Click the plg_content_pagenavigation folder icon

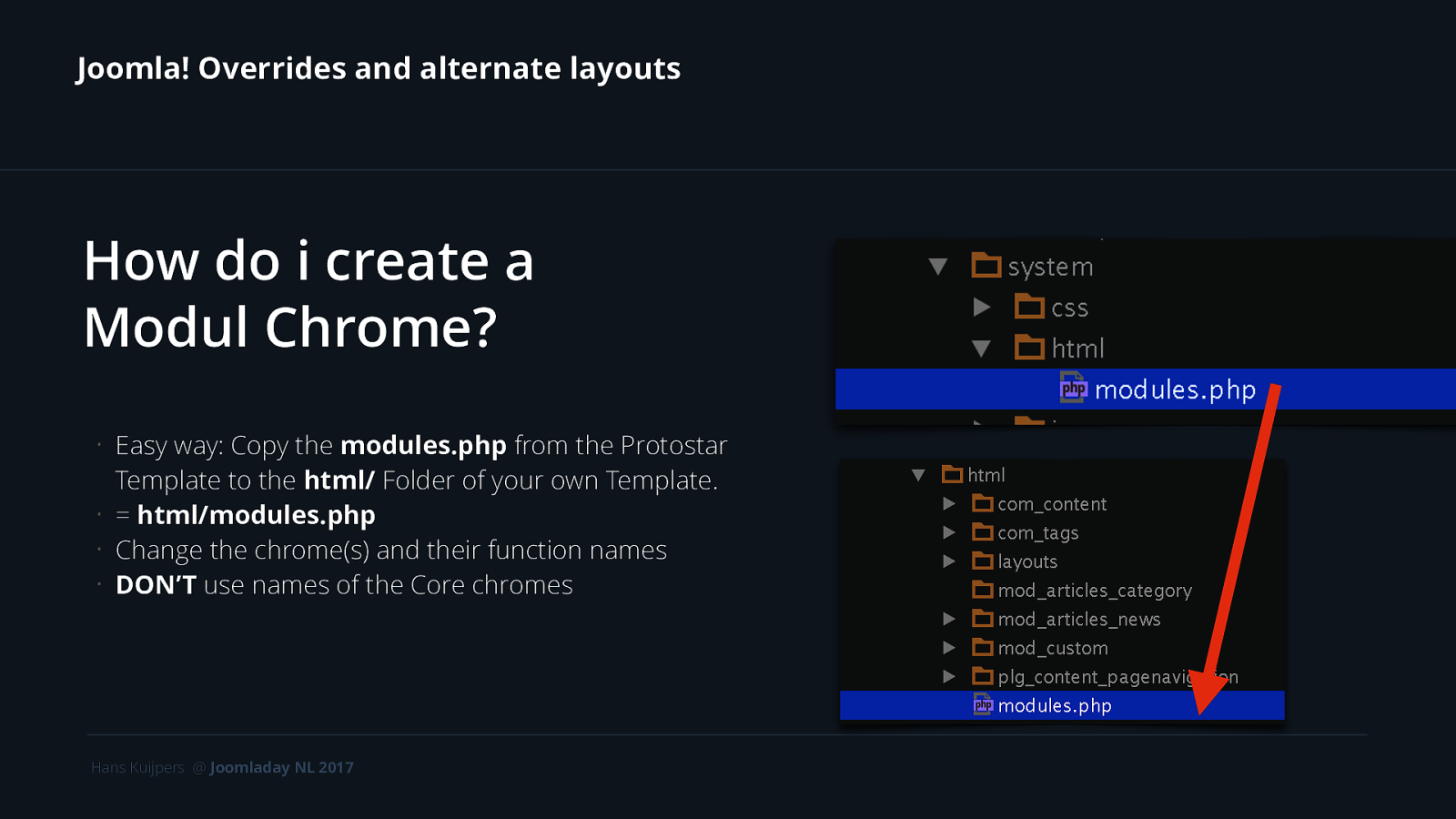tap(983, 676)
